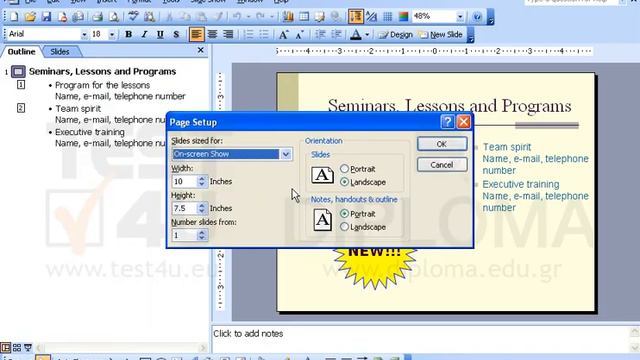
Task: Click the Number slides from input field
Action: click(185, 235)
